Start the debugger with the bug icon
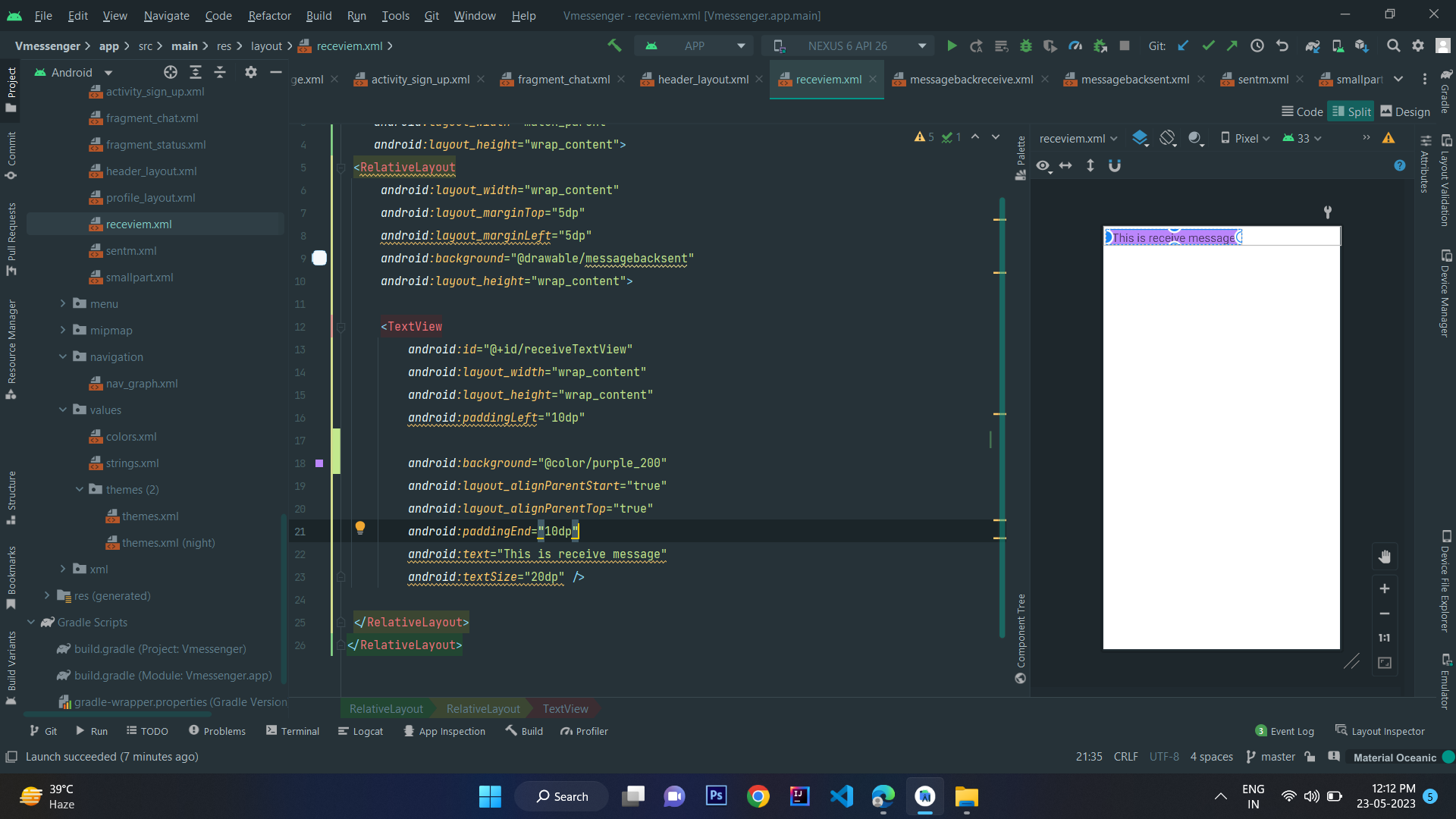 point(1026,45)
